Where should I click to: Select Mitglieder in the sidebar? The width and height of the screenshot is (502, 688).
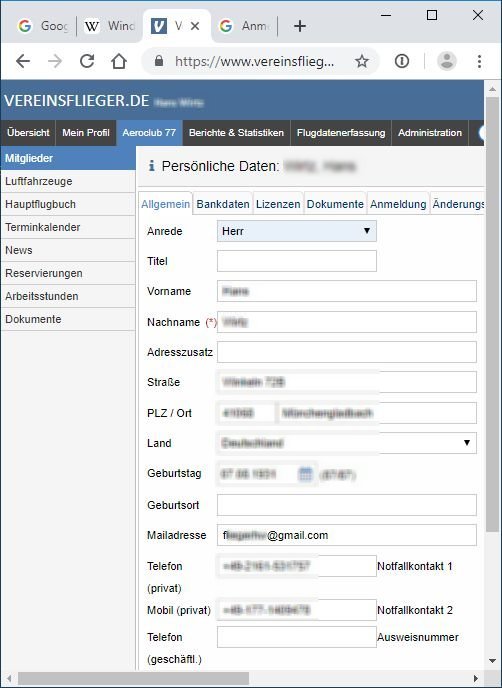pyautogui.click(x=68, y=158)
